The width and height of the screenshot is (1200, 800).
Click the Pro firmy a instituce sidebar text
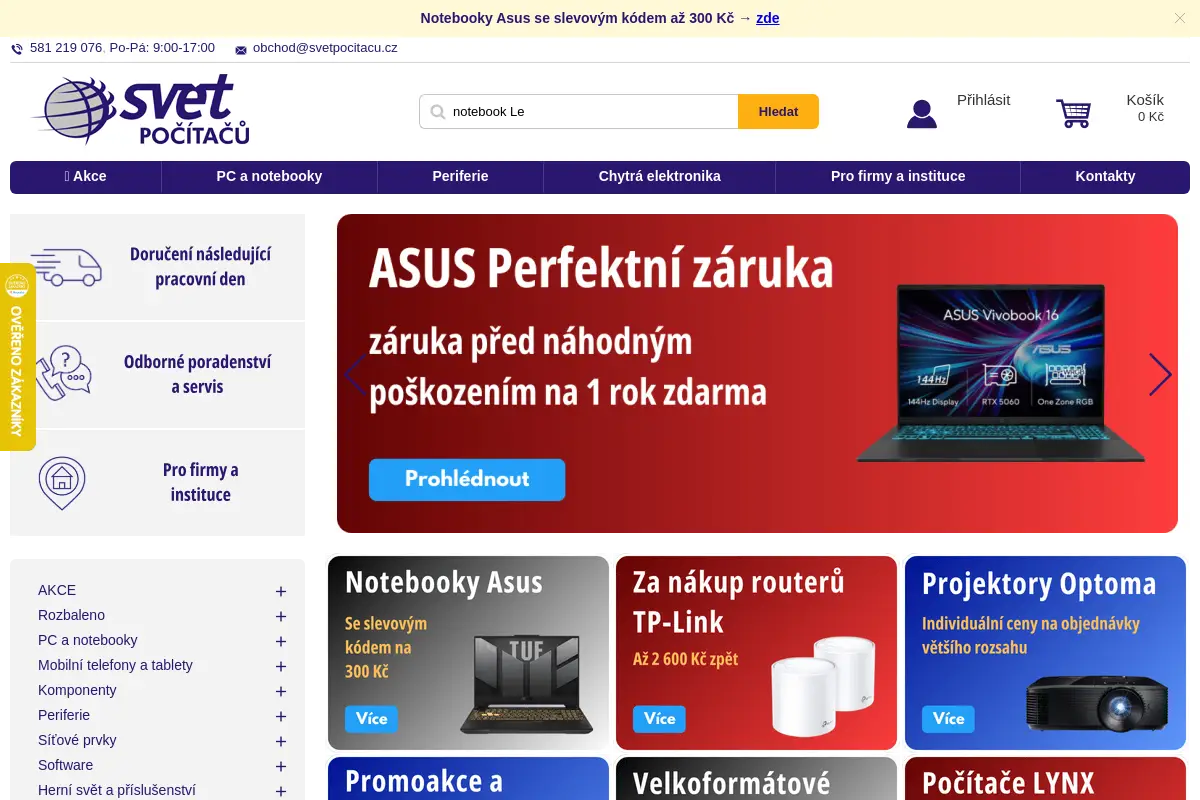tap(200, 482)
